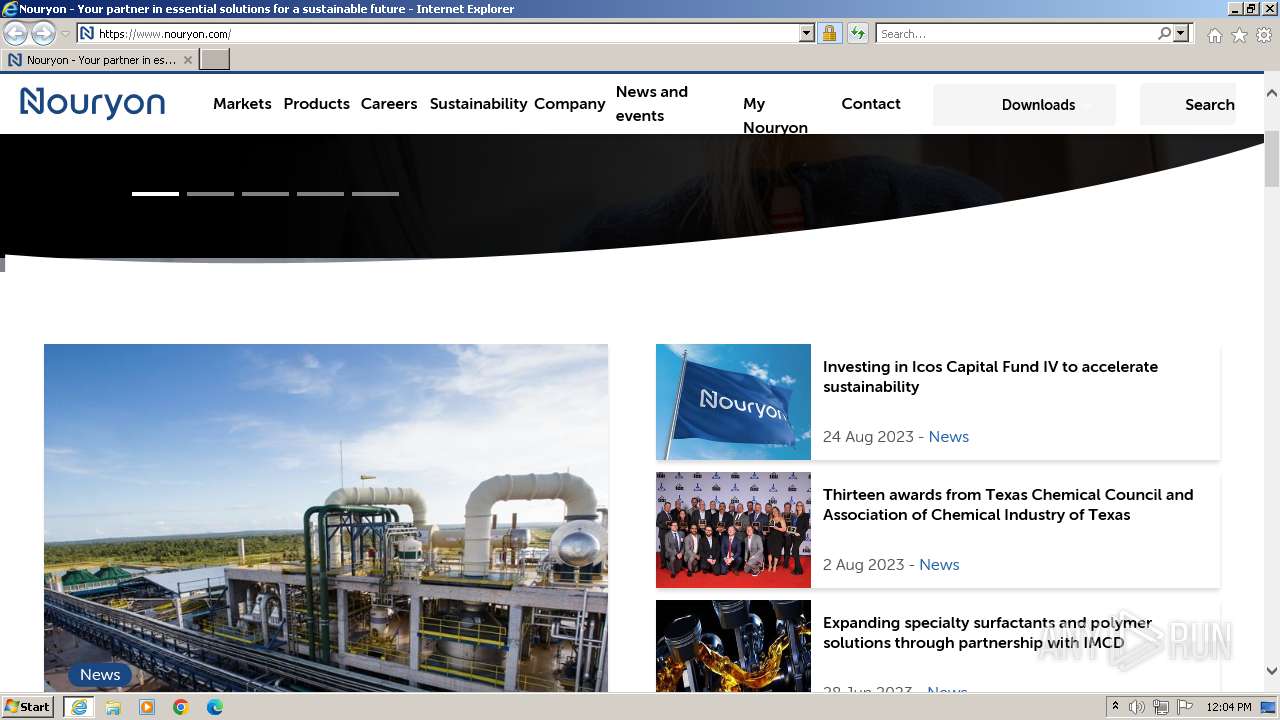Open the large industrial plant news image
The width and height of the screenshot is (1280, 720).
[326, 518]
